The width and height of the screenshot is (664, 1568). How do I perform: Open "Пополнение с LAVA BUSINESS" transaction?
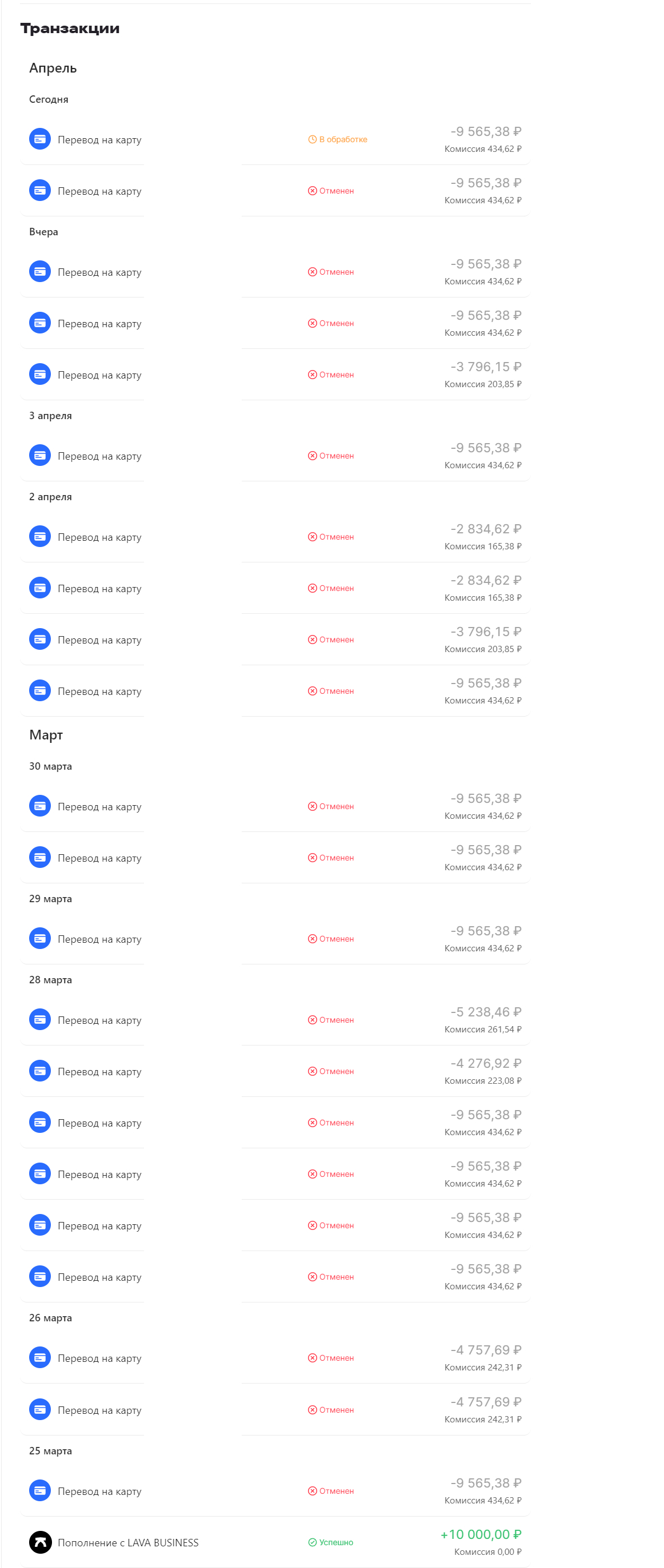coord(128,1542)
